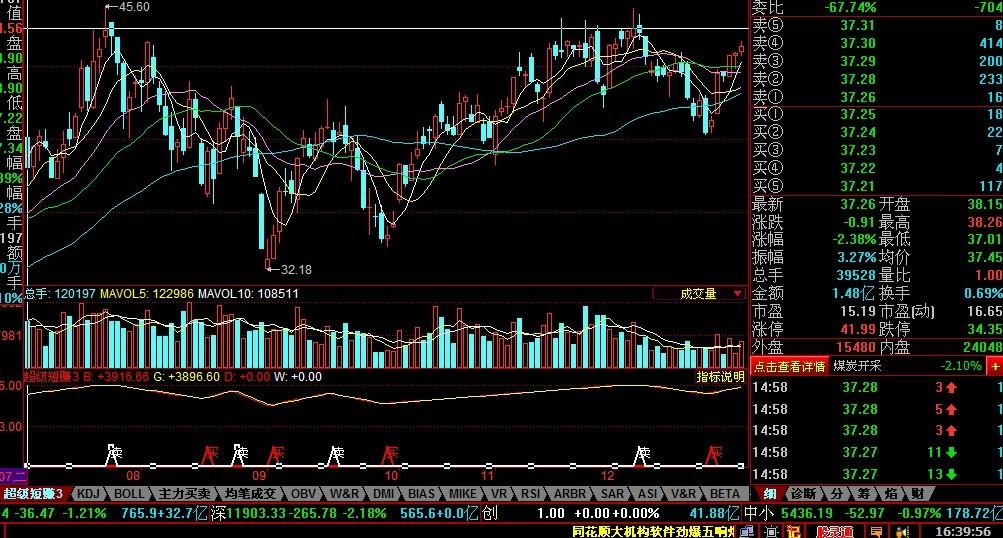Select the BOLL indicator tab
1003x538 pixels.
point(129,494)
